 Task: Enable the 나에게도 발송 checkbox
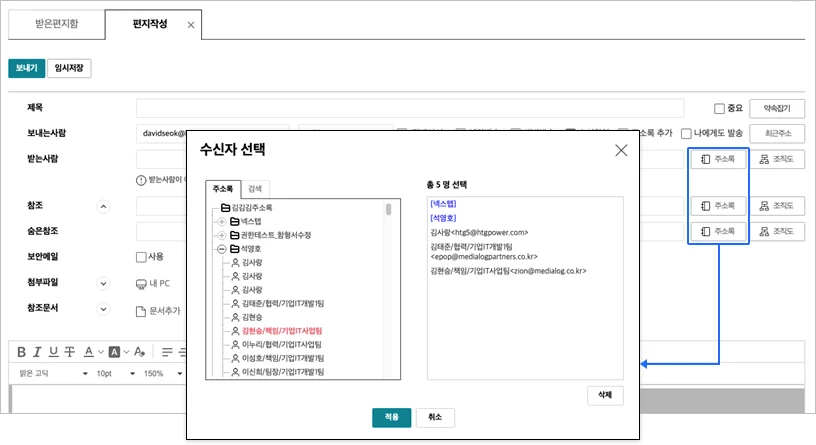pyautogui.click(x=687, y=133)
